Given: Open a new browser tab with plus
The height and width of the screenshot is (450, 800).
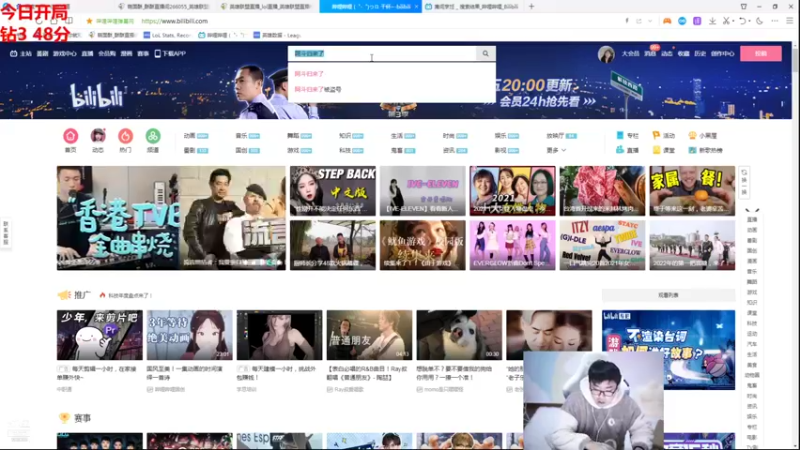Looking at the screenshot, I should (x=531, y=7).
